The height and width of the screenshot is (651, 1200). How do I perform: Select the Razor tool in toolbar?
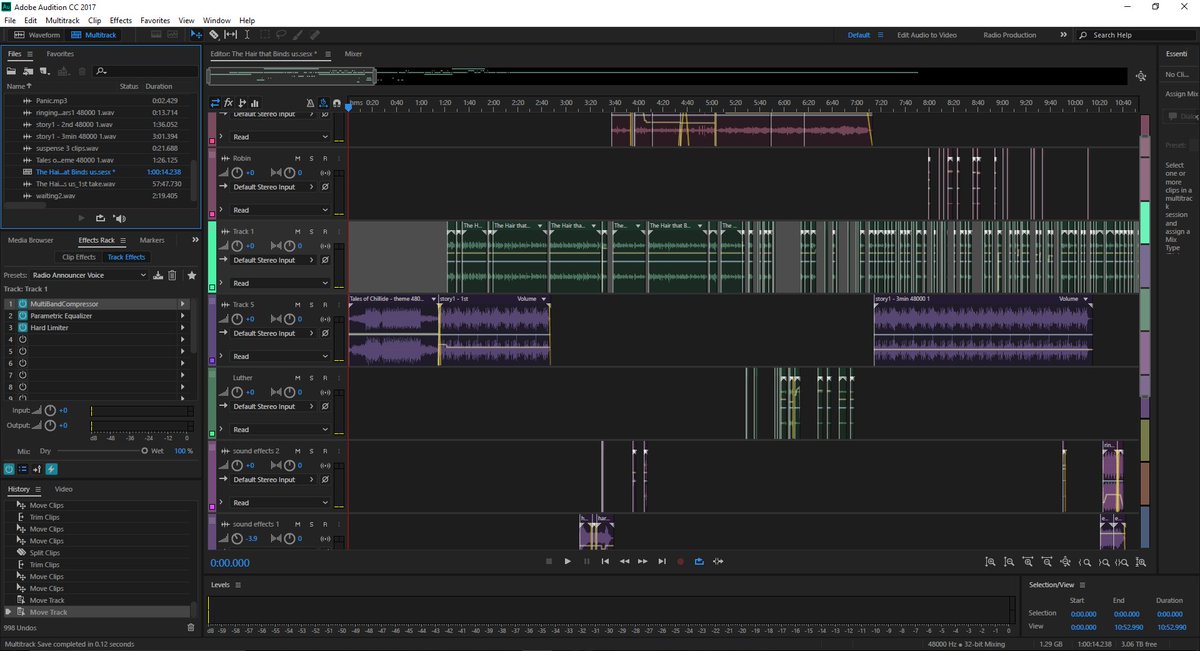pos(213,34)
